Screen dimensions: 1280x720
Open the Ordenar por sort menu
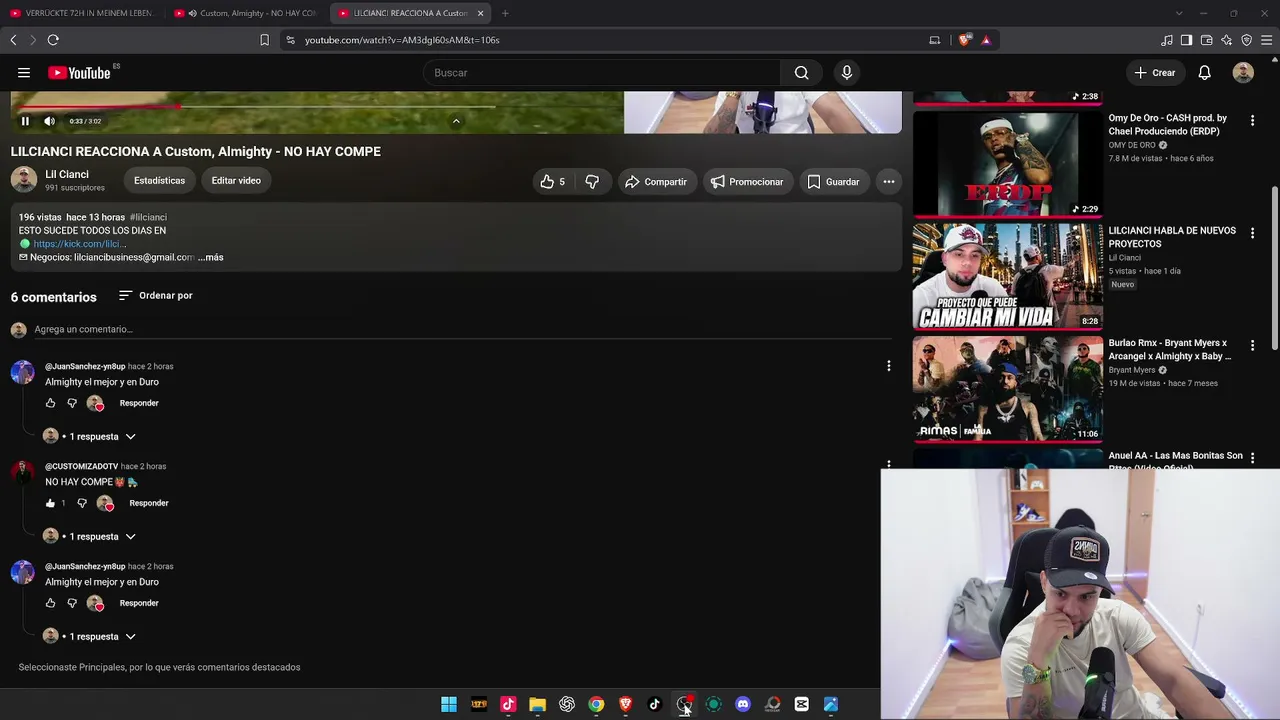click(x=156, y=296)
